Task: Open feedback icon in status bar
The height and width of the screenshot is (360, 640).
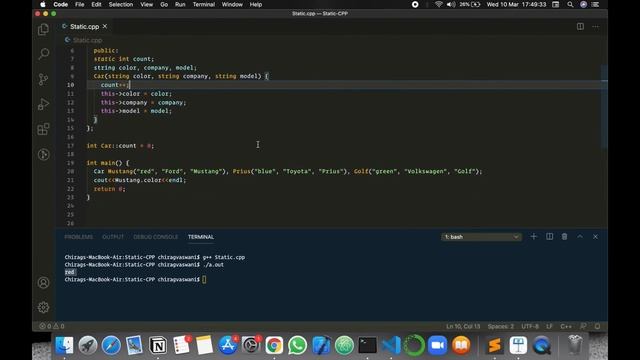Action: pos(583,326)
